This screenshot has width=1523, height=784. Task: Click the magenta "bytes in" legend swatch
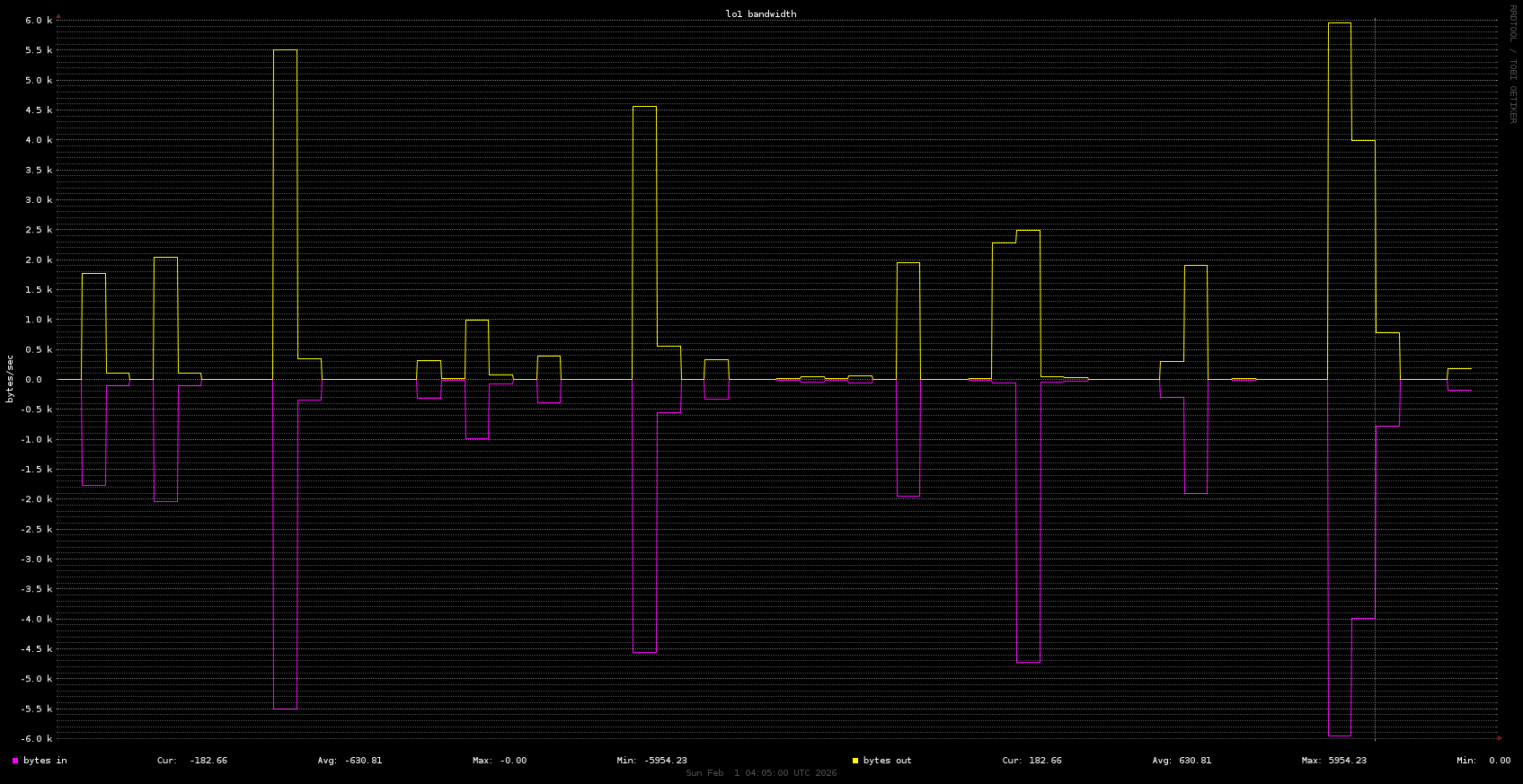15,761
